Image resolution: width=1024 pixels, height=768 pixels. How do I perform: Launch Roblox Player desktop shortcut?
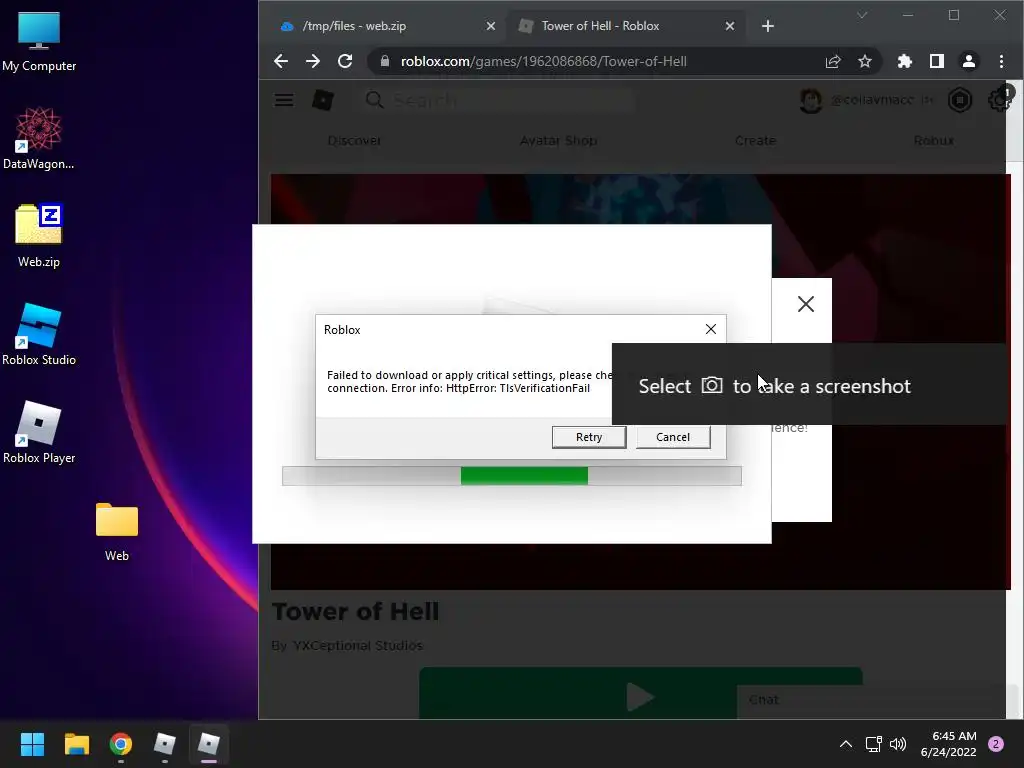39,432
